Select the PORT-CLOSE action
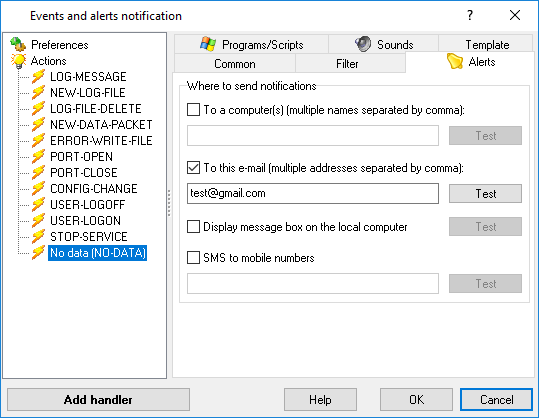539x418 pixels. coord(84,173)
